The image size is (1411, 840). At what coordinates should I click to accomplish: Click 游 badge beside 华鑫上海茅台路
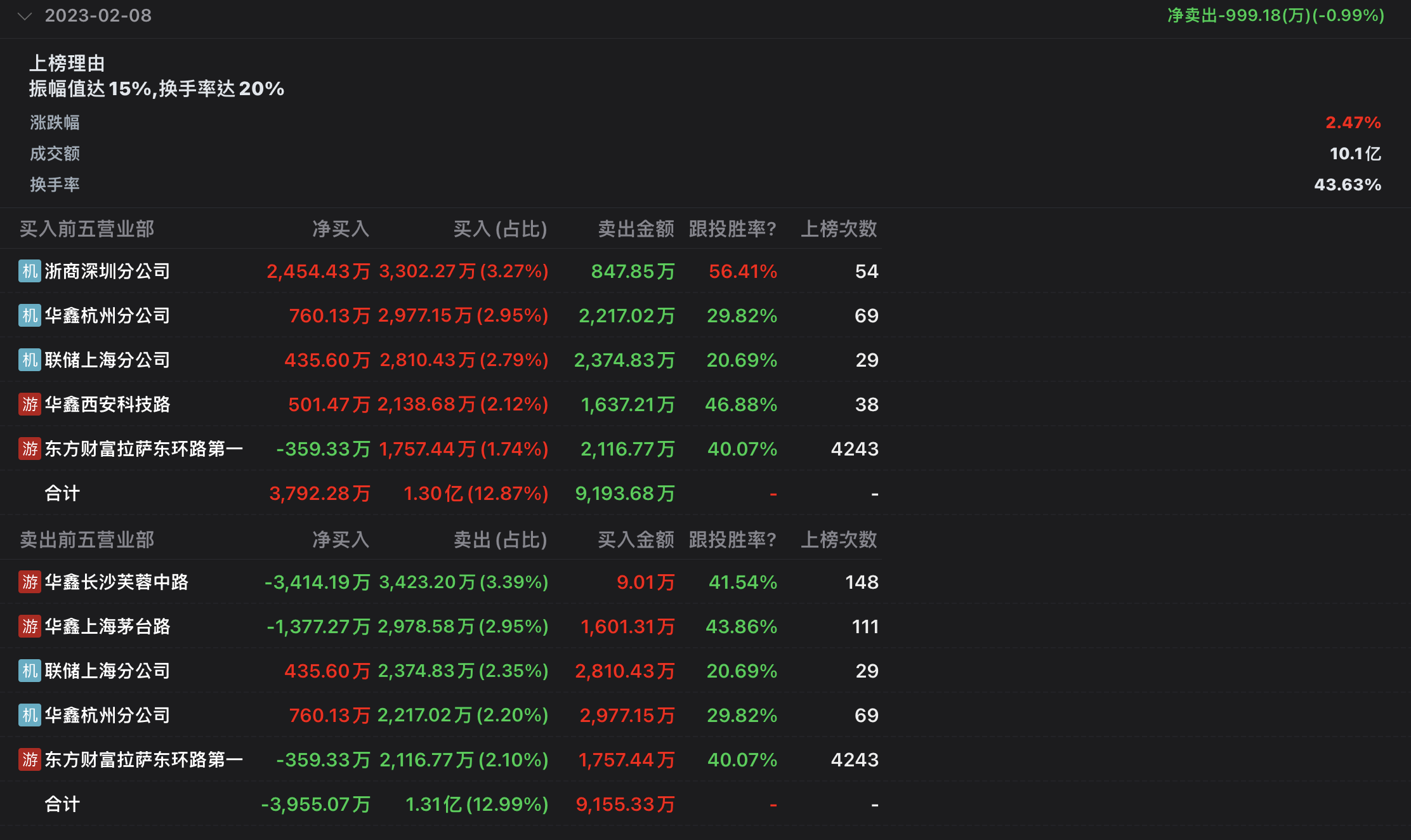coord(30,626)
